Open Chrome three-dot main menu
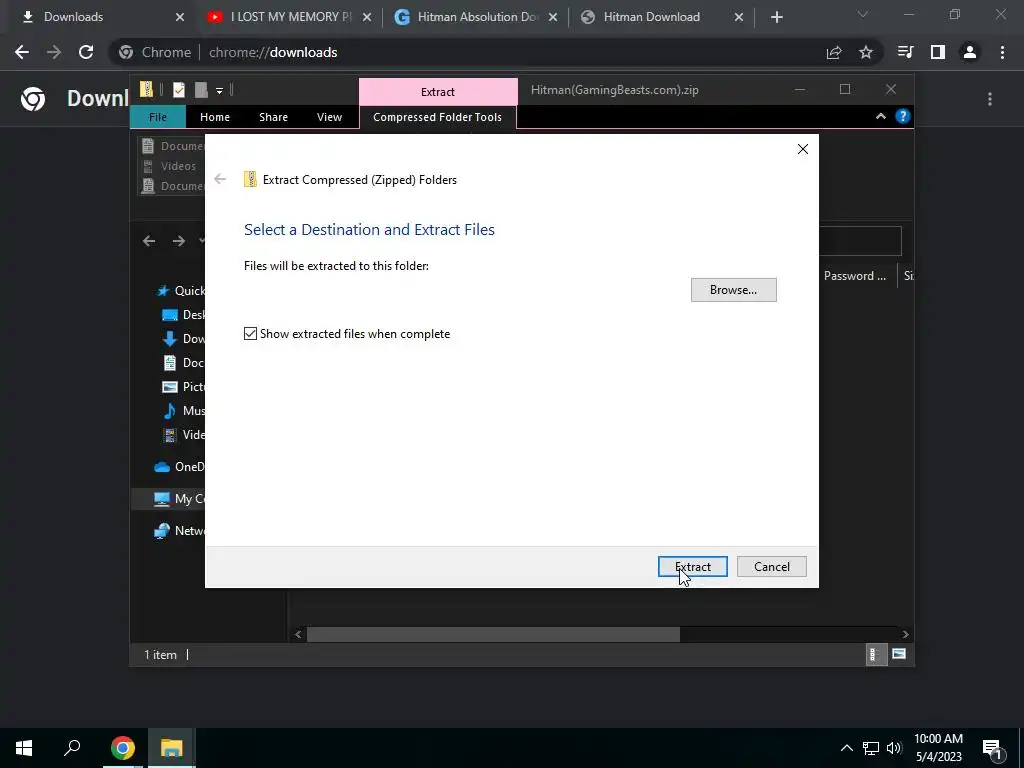This screenshot has width=1024, height=768. 1002,52
